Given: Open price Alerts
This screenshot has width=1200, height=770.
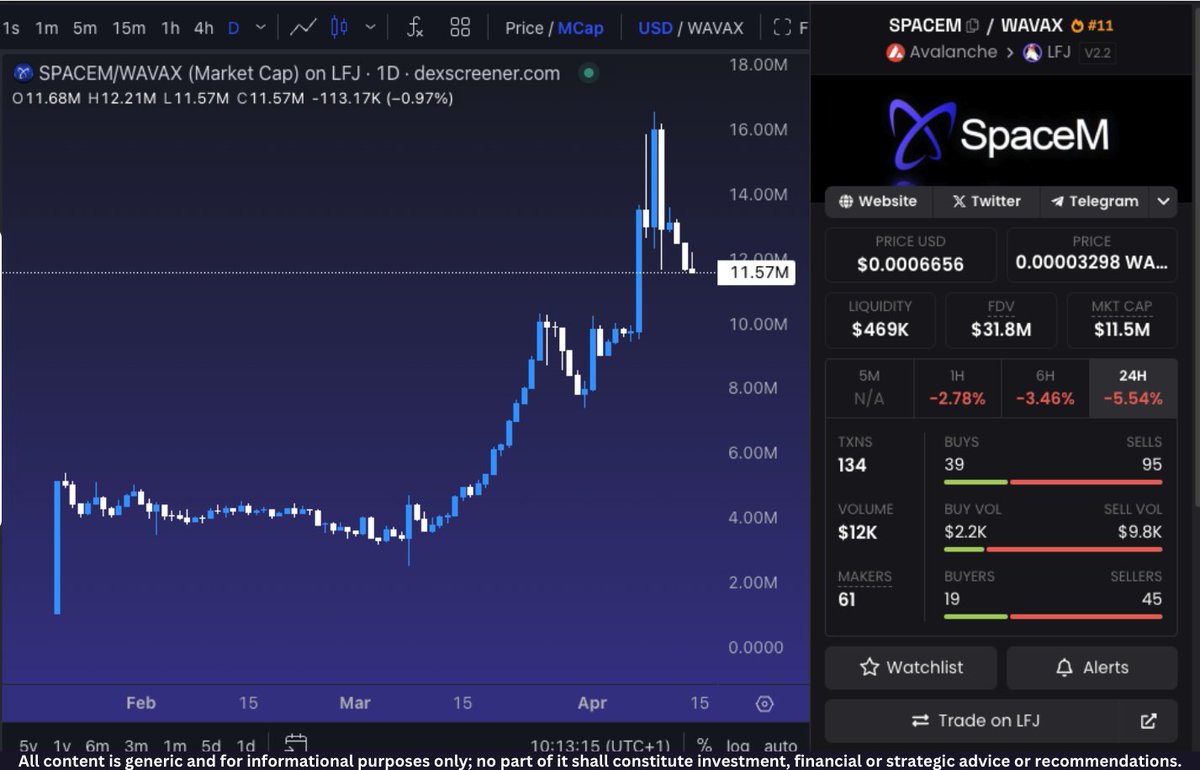Looking at the screenshot, I should 1091,667.
